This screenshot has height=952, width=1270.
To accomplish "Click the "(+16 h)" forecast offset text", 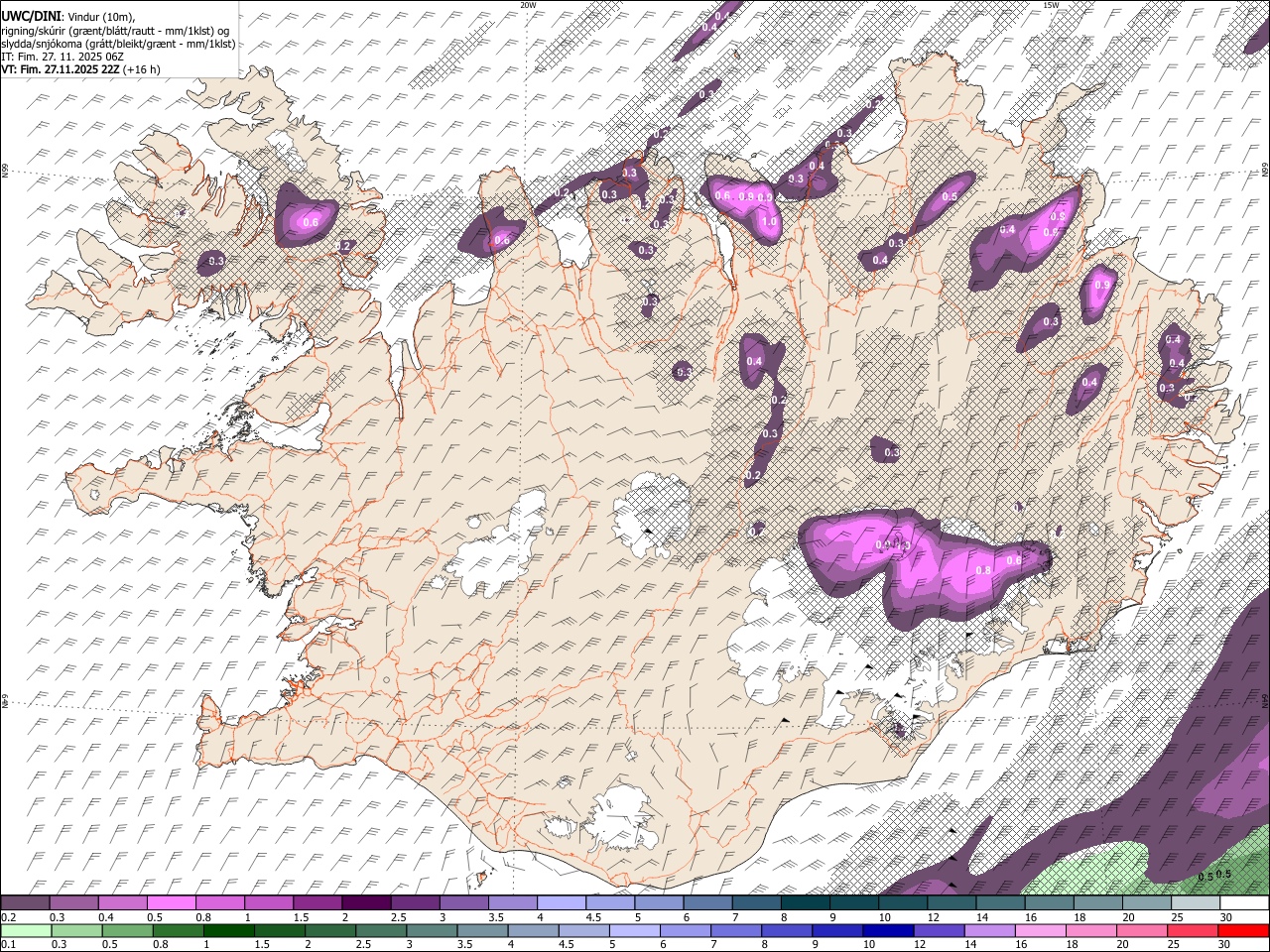I will (x=142, y=69).
